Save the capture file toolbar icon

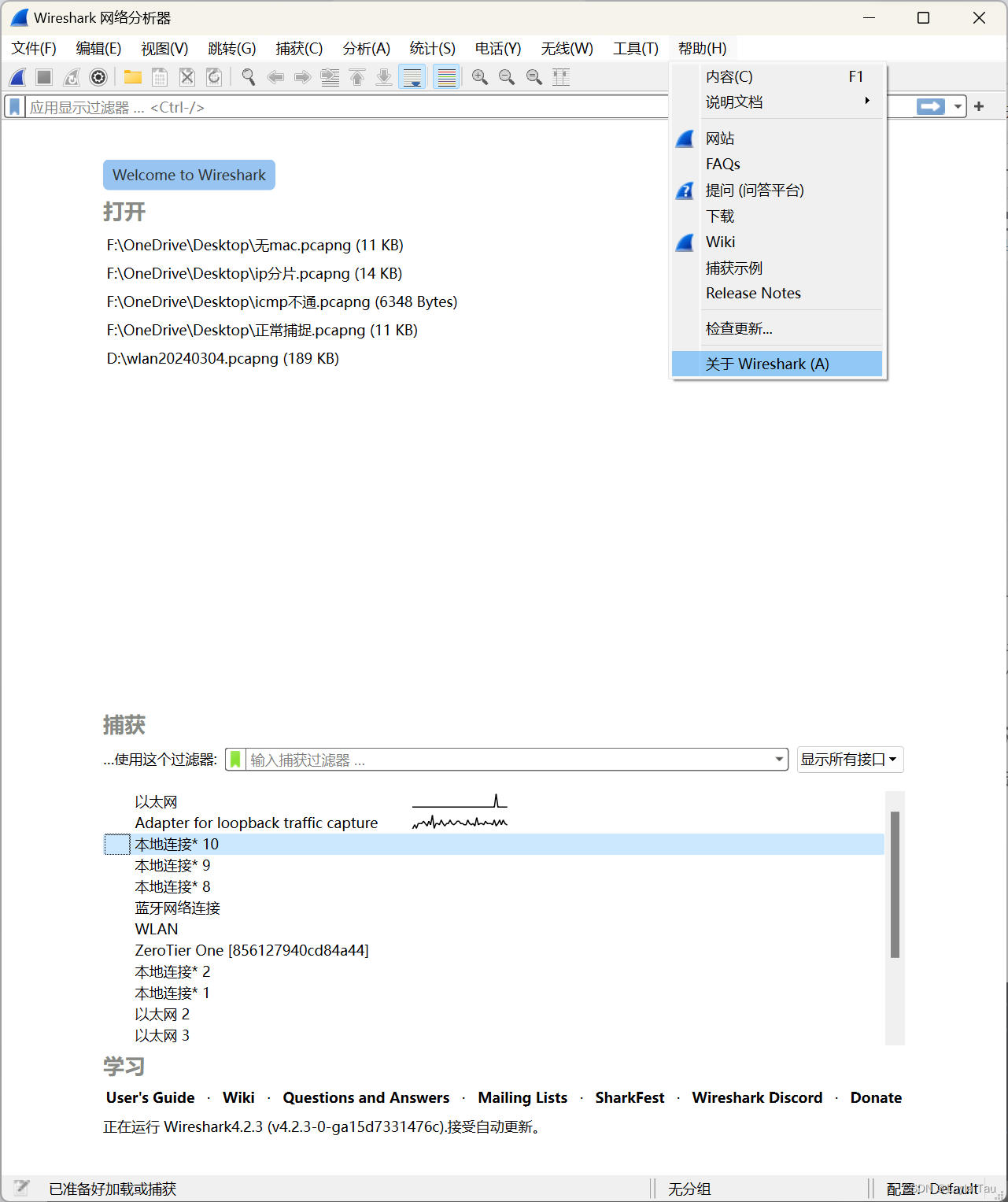[x=160, y=77]
